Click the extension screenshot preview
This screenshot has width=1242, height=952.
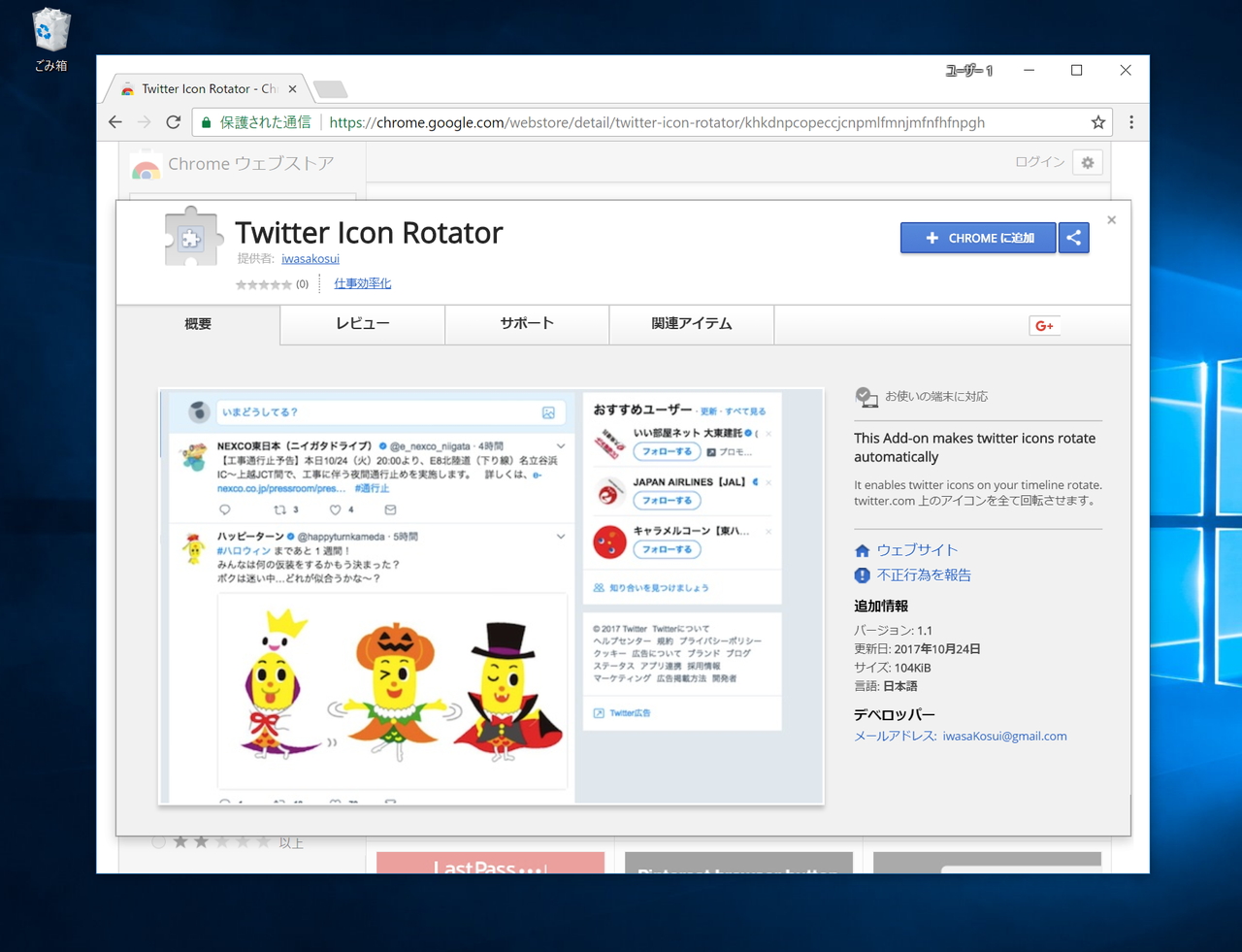491,595
